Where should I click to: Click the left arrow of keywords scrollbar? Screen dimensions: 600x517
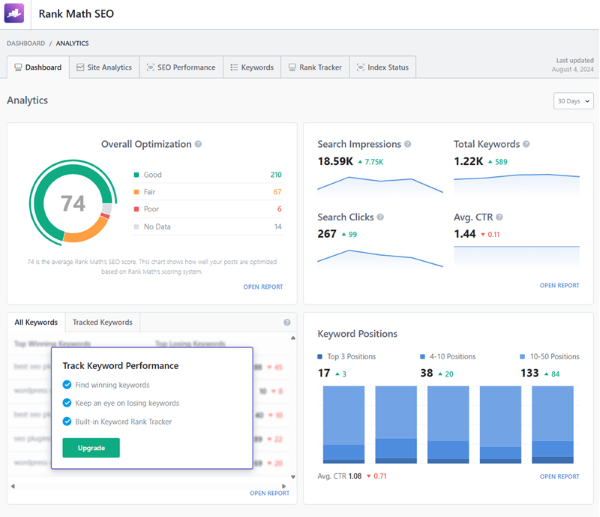tap(12, 486)
